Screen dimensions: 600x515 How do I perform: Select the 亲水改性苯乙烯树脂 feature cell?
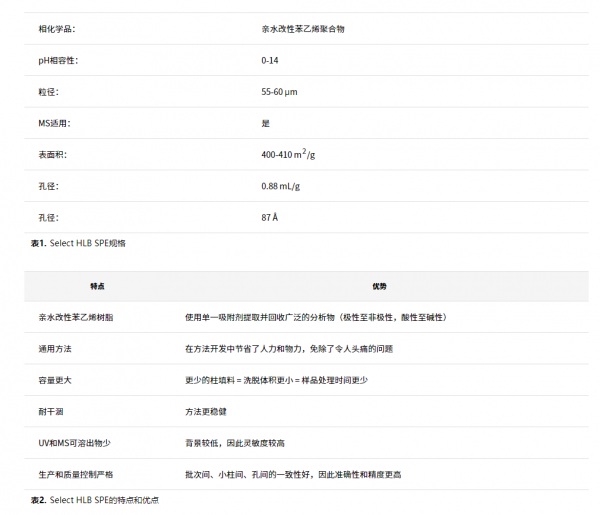click(76, 317)
